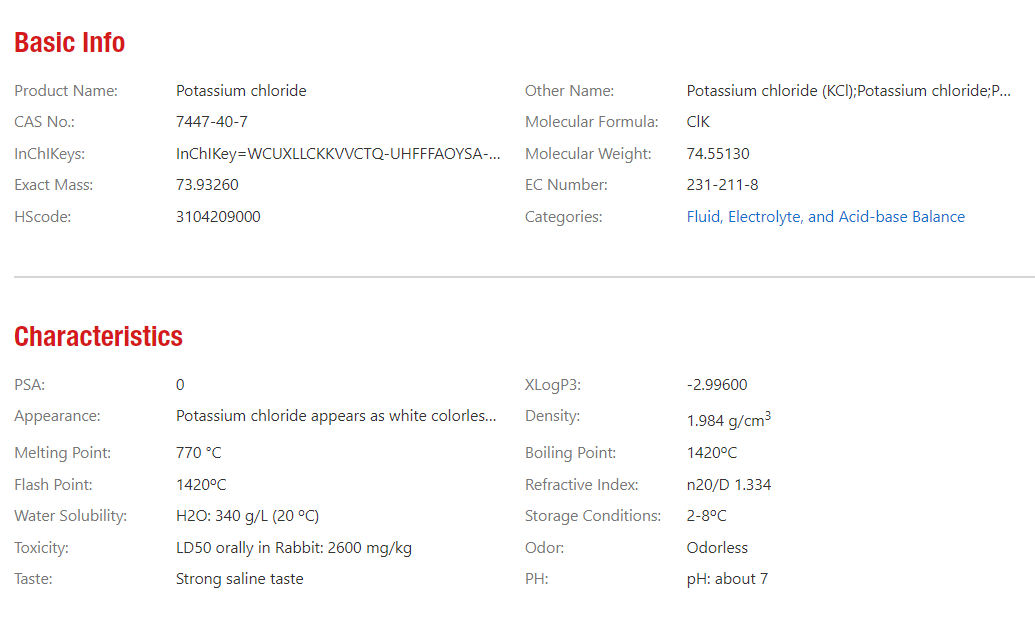
Task: Open the Fluid, Electrolyte, and Acid-base Balance link
Action: pos(825,217)
